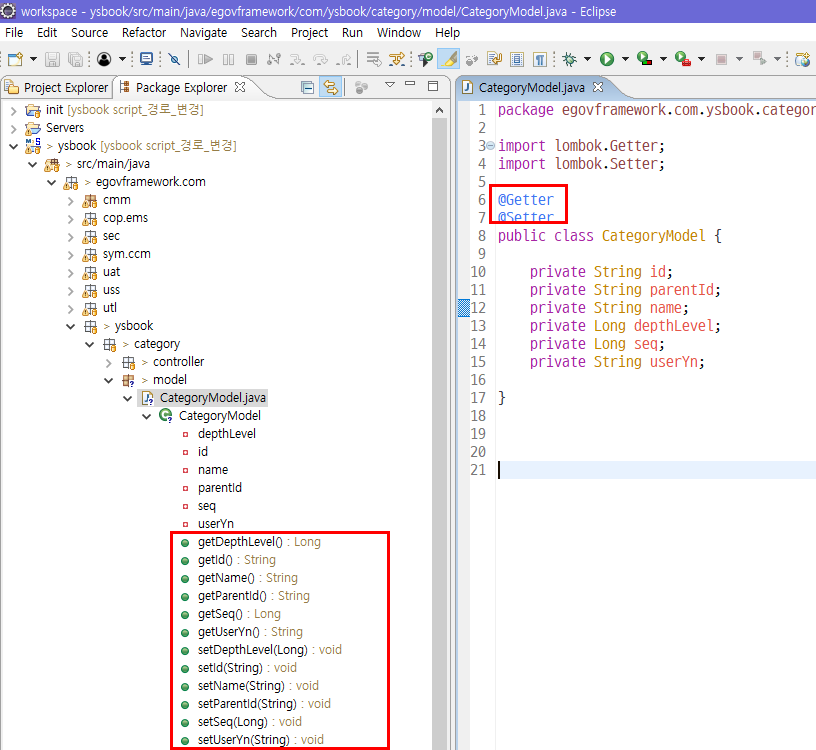Expand the controller package

(109, 362)
